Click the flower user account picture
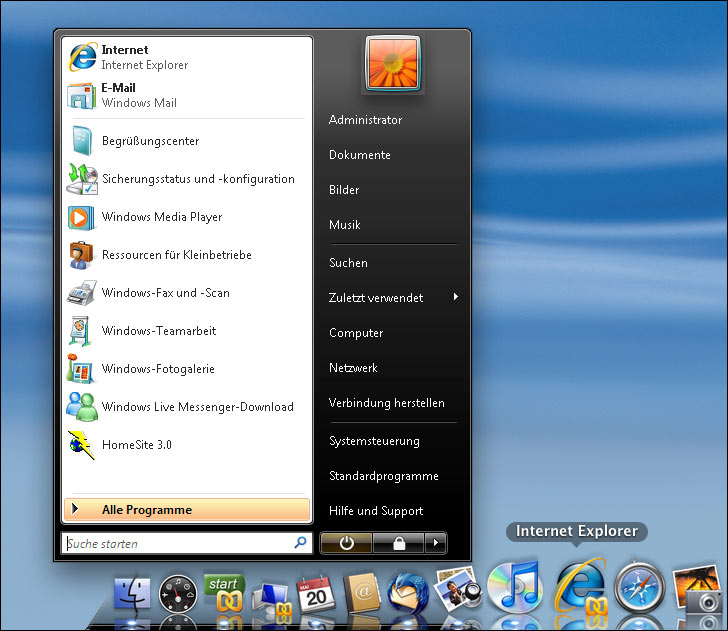Viewport: 728px width, 631px height. click(x=393, y=64)
